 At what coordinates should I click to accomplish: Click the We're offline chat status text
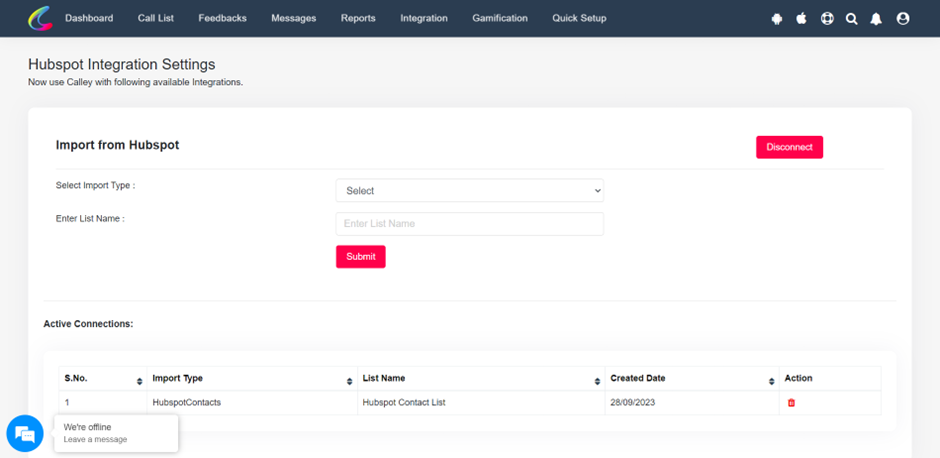tap(88, 427)
